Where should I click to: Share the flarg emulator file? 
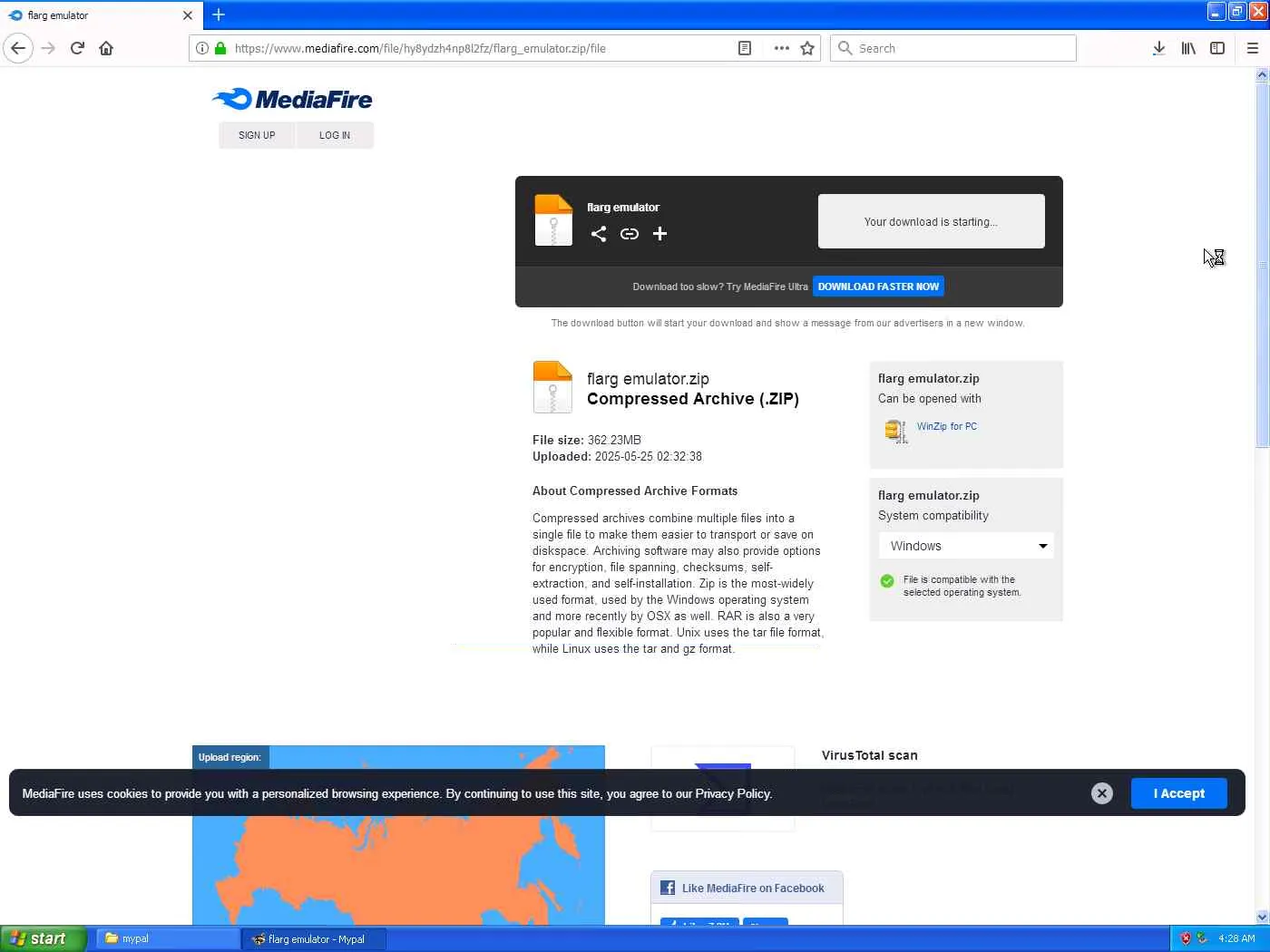click(599, 234)
